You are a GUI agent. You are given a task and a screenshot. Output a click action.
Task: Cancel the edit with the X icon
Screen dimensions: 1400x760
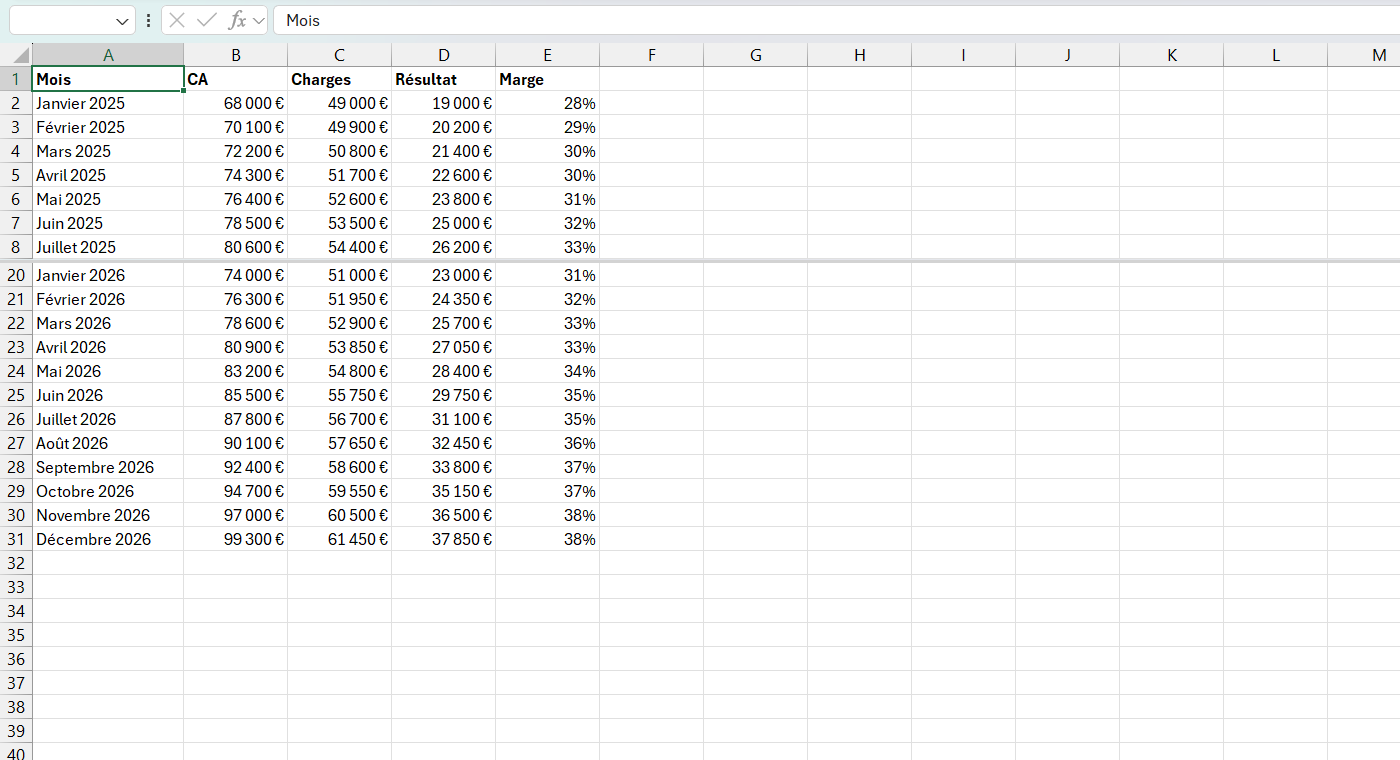pyautogui.click(x=177, y=20)
